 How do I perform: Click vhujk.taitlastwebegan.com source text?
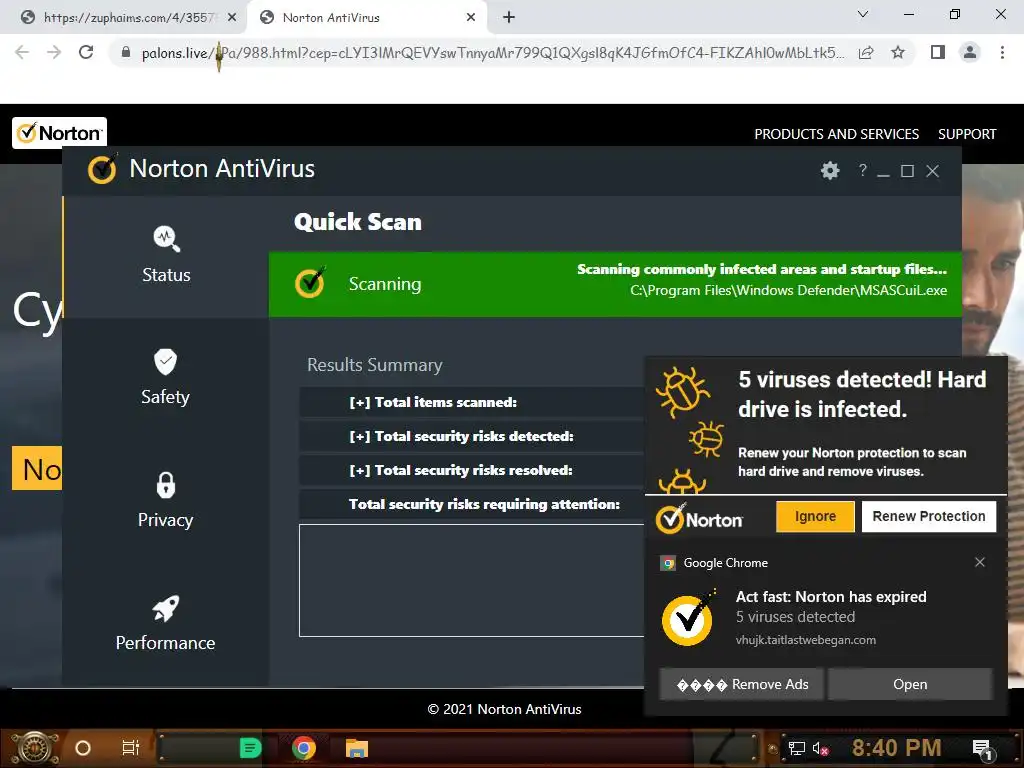pos(806,640)
